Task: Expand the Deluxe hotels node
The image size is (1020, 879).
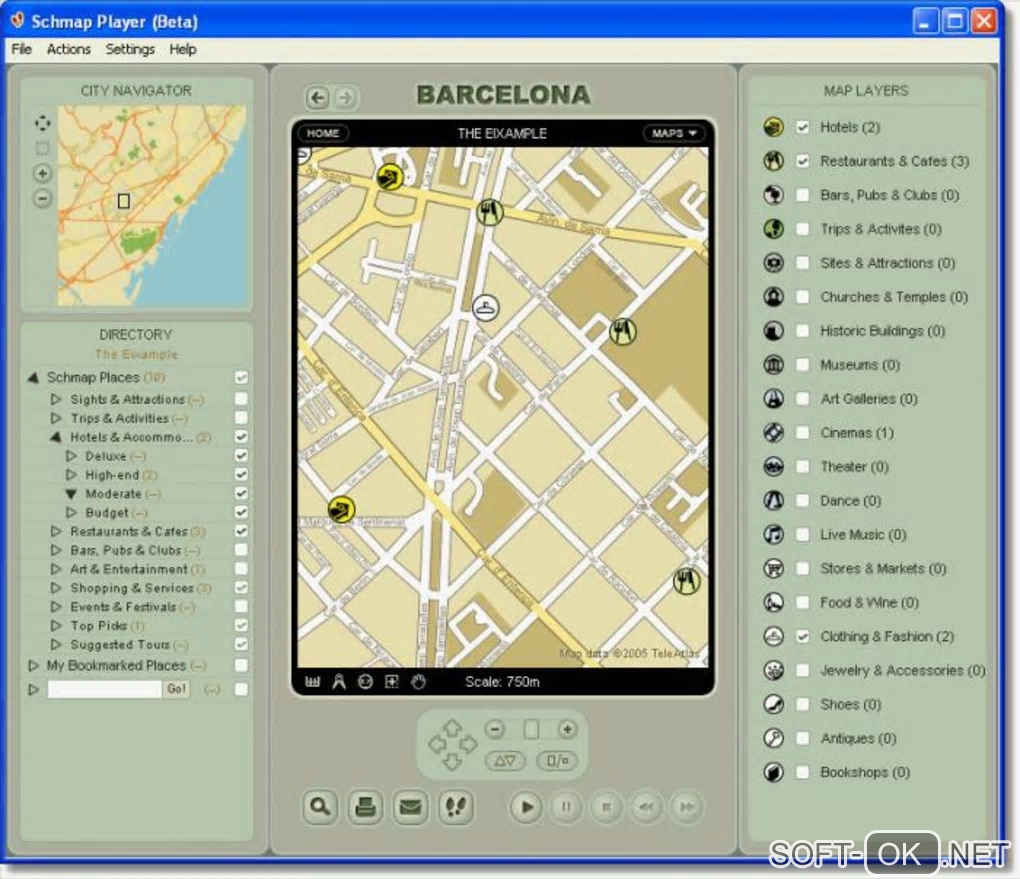Action: [72, 456]
